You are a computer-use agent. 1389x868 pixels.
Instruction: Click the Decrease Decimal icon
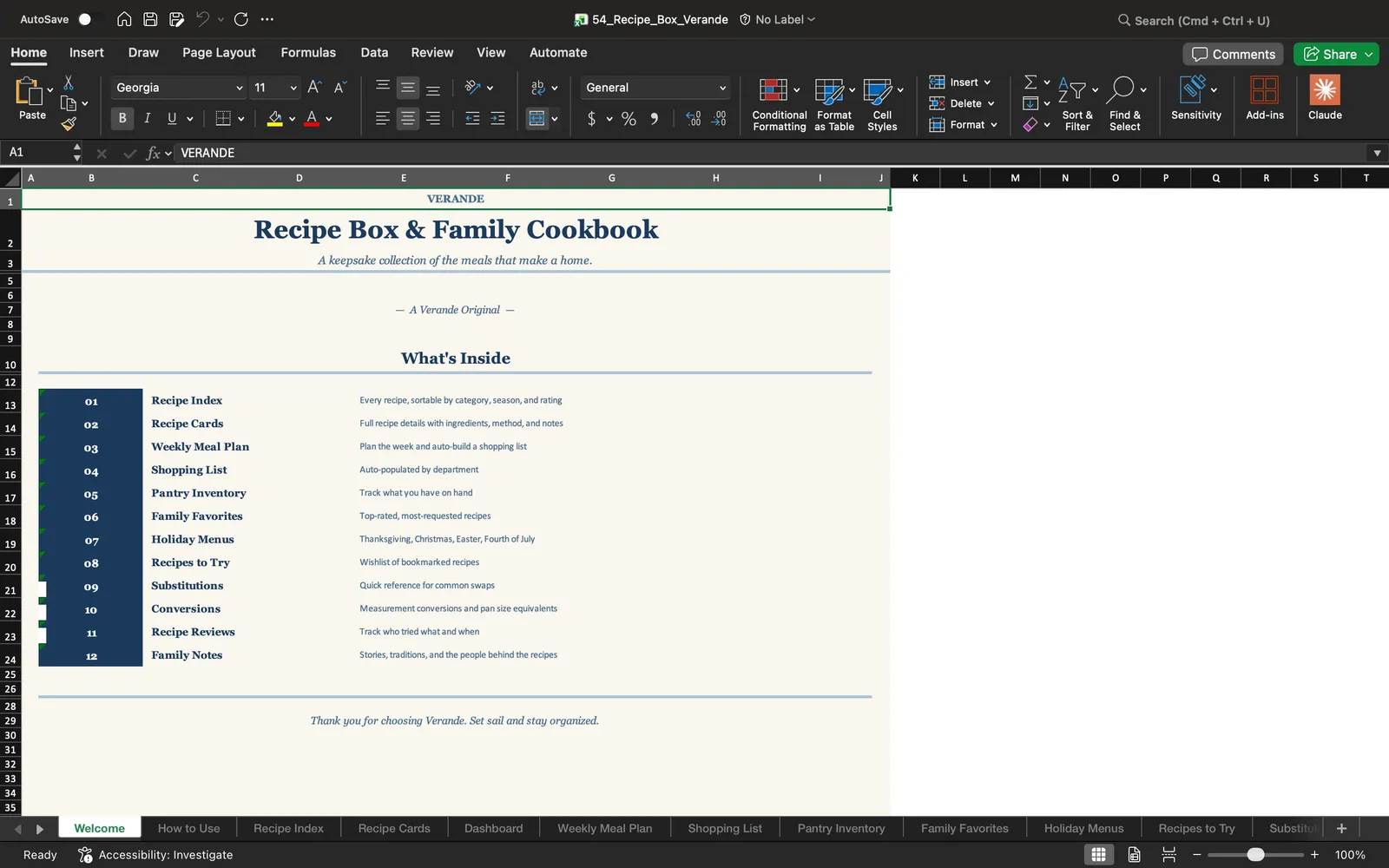719,118
